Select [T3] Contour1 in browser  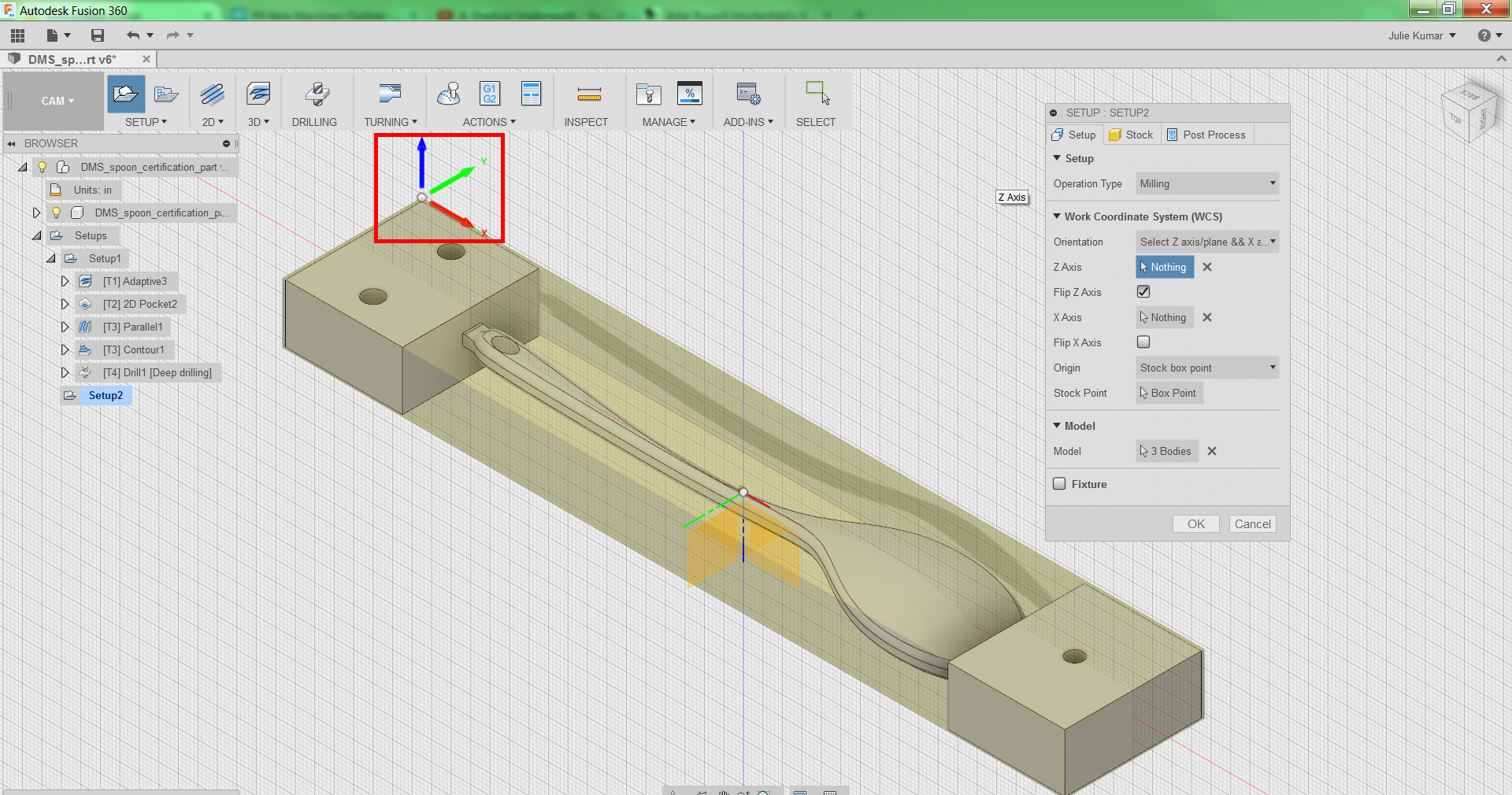(134, 349)
